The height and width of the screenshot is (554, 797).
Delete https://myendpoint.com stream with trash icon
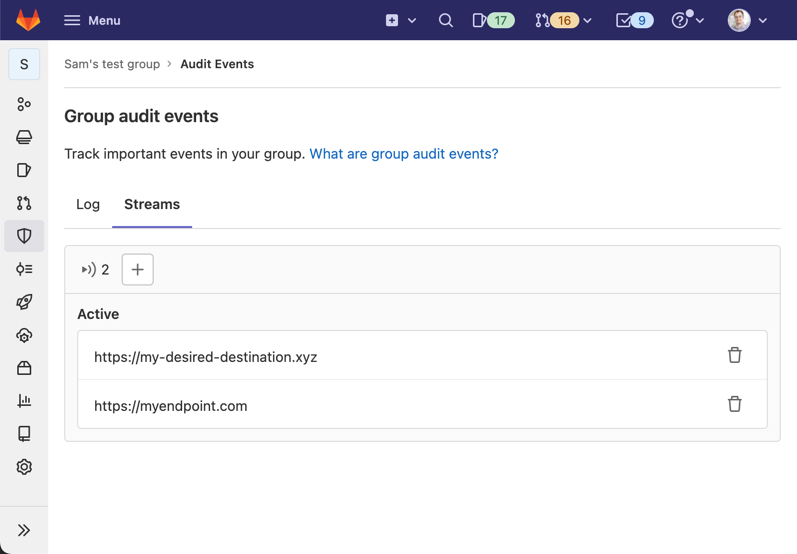[734, 405]
